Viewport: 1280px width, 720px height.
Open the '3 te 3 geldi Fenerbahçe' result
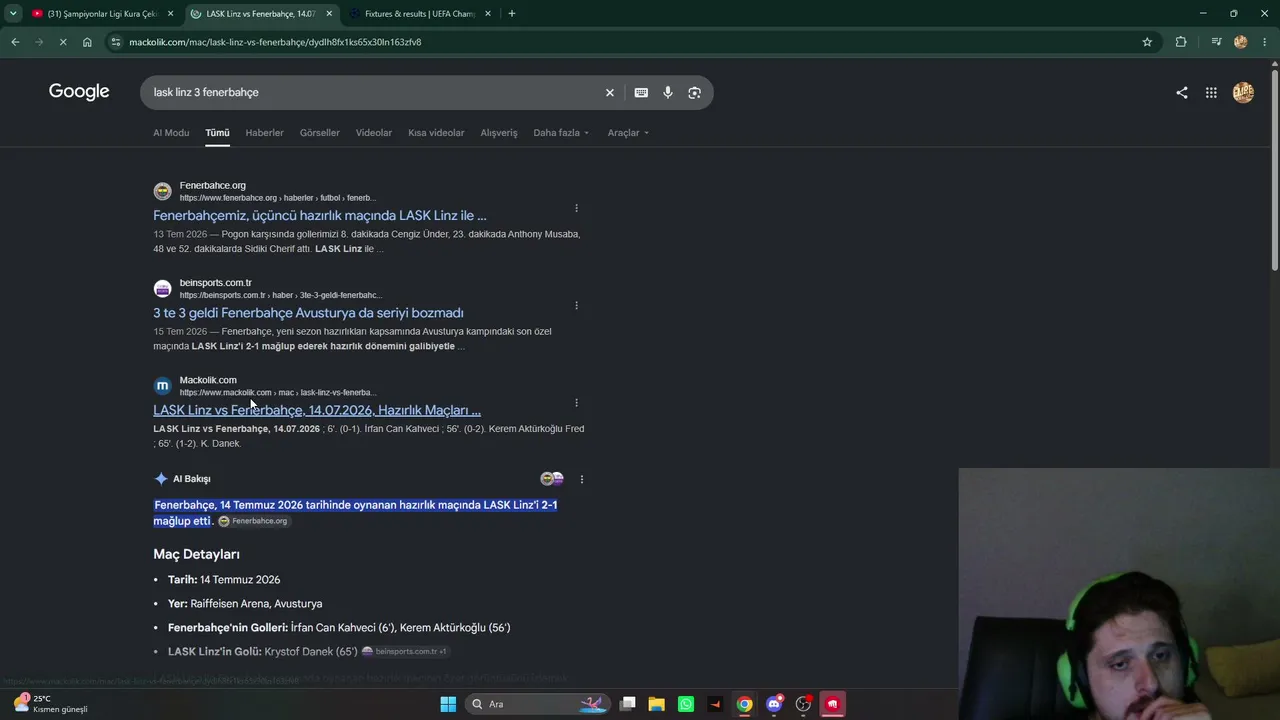pos(308,313)
